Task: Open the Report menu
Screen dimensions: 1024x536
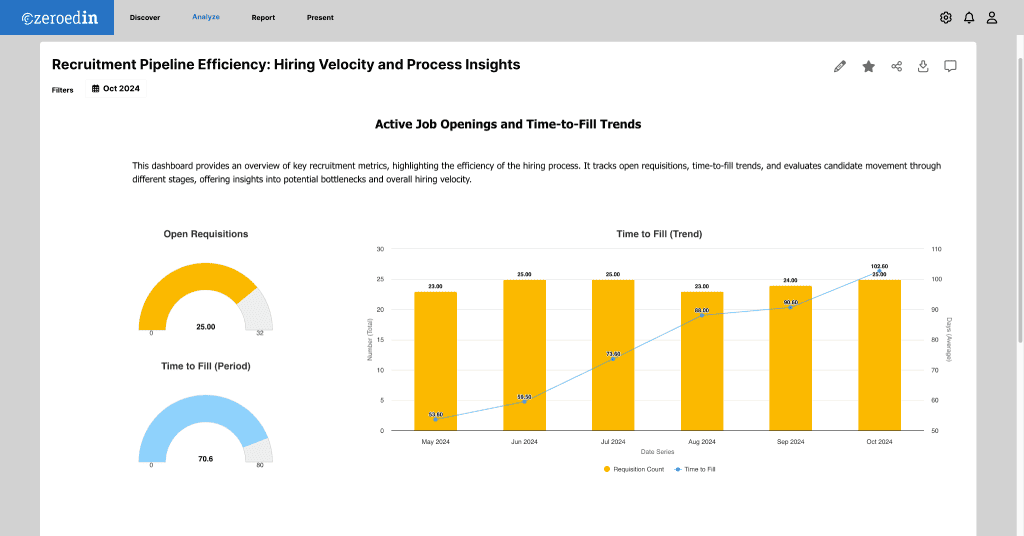Action: [263, 17]
